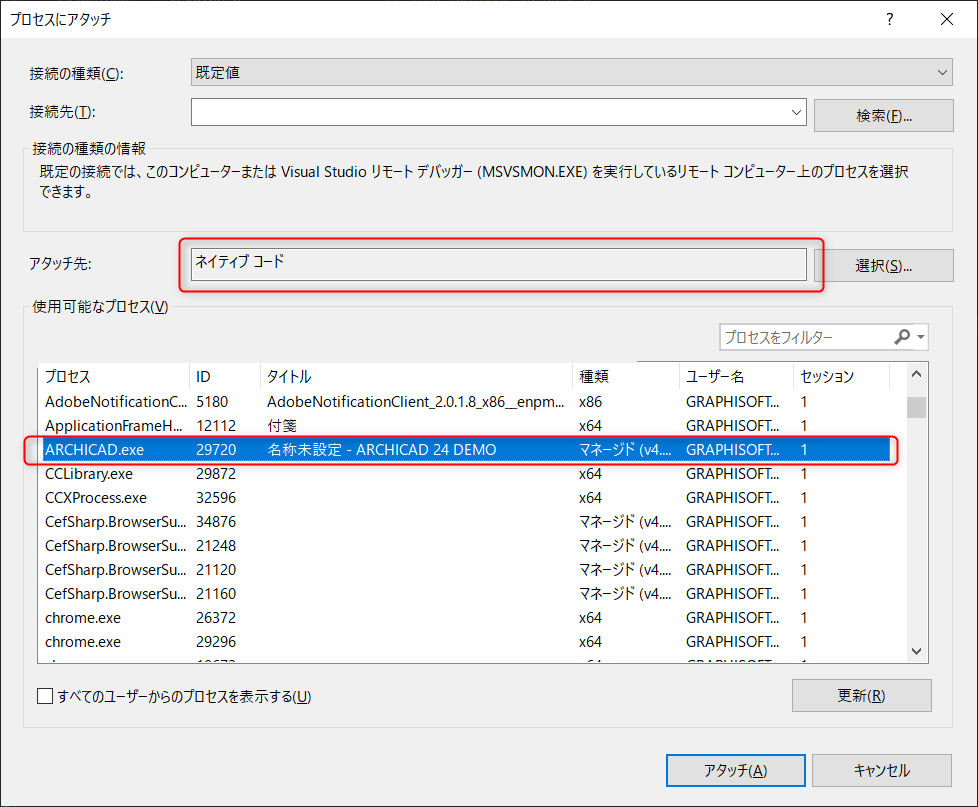The height and width of the screenshot is (807, 978).
Task: Sort by プロセス column header
Action: coord(114,377)
